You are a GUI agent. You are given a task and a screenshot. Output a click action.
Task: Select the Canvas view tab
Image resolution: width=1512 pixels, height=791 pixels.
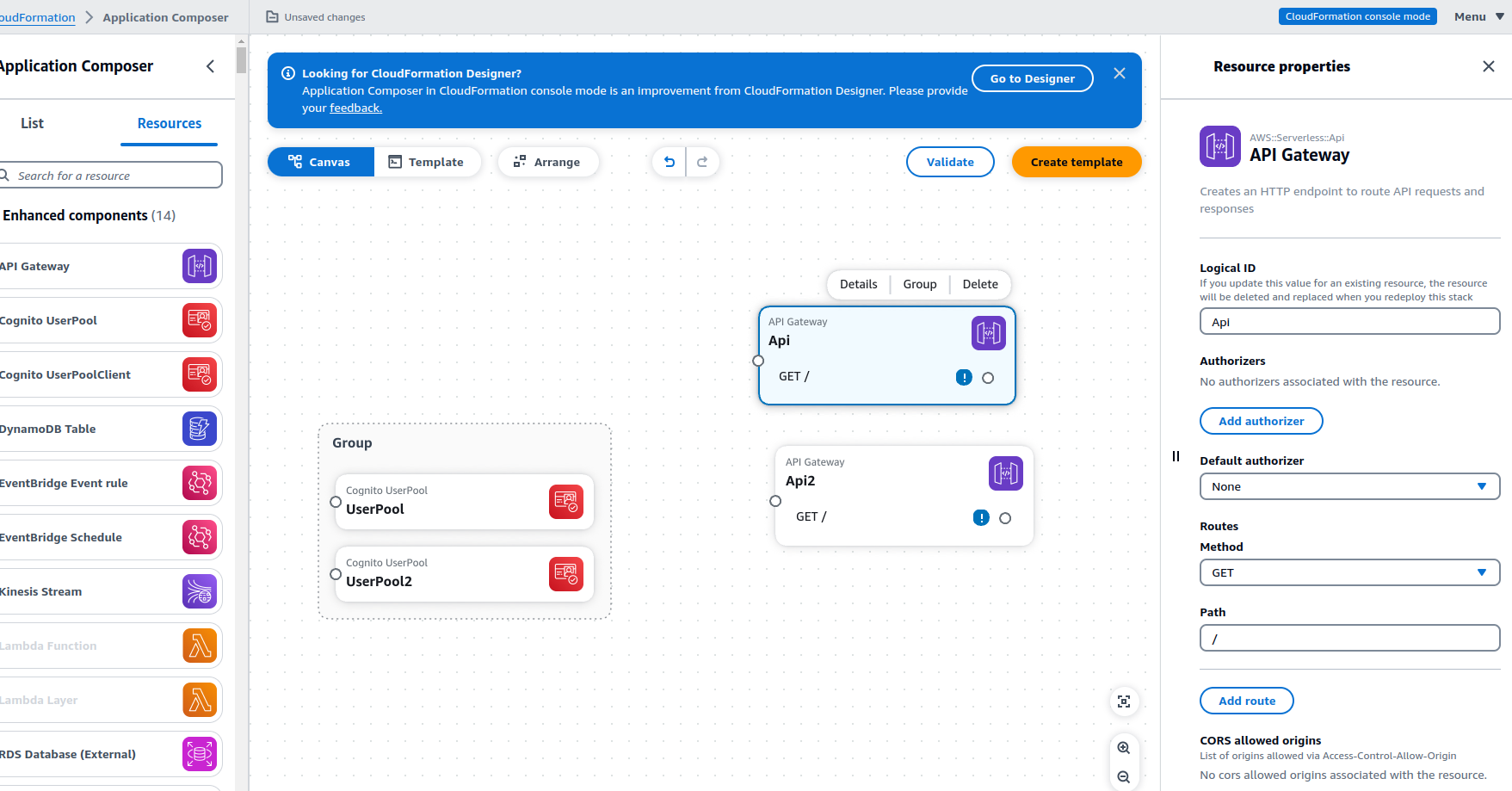pyautogui.click(x=321, y=162)
